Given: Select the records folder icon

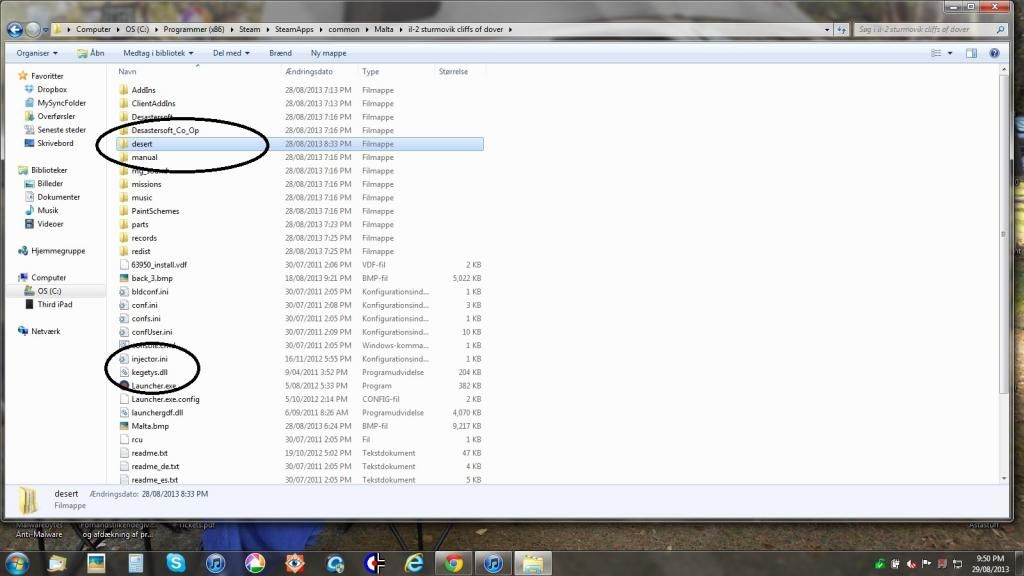Looking at the screenshot, I should (124, 238).
